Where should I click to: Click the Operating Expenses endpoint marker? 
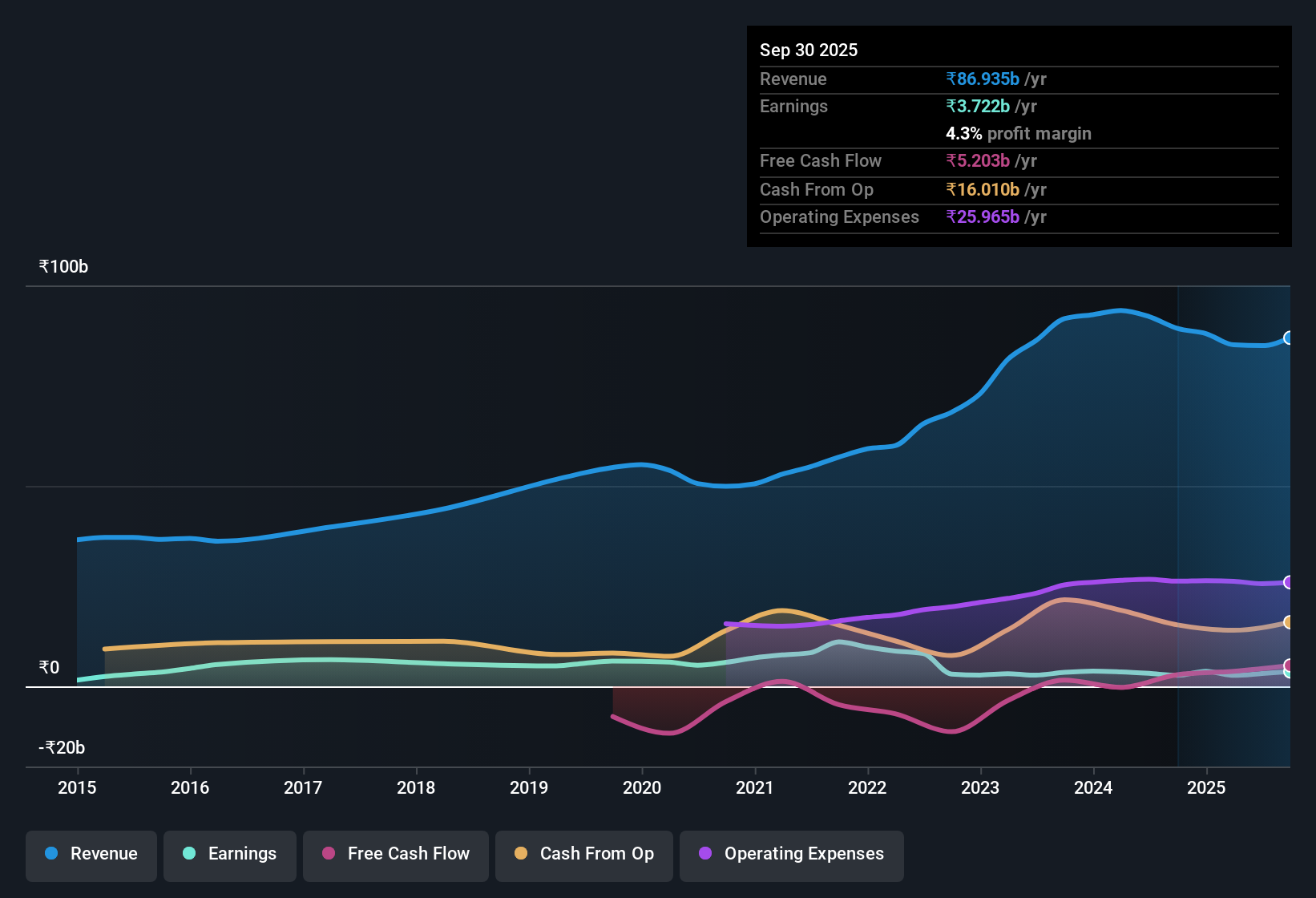[1289, 582]
